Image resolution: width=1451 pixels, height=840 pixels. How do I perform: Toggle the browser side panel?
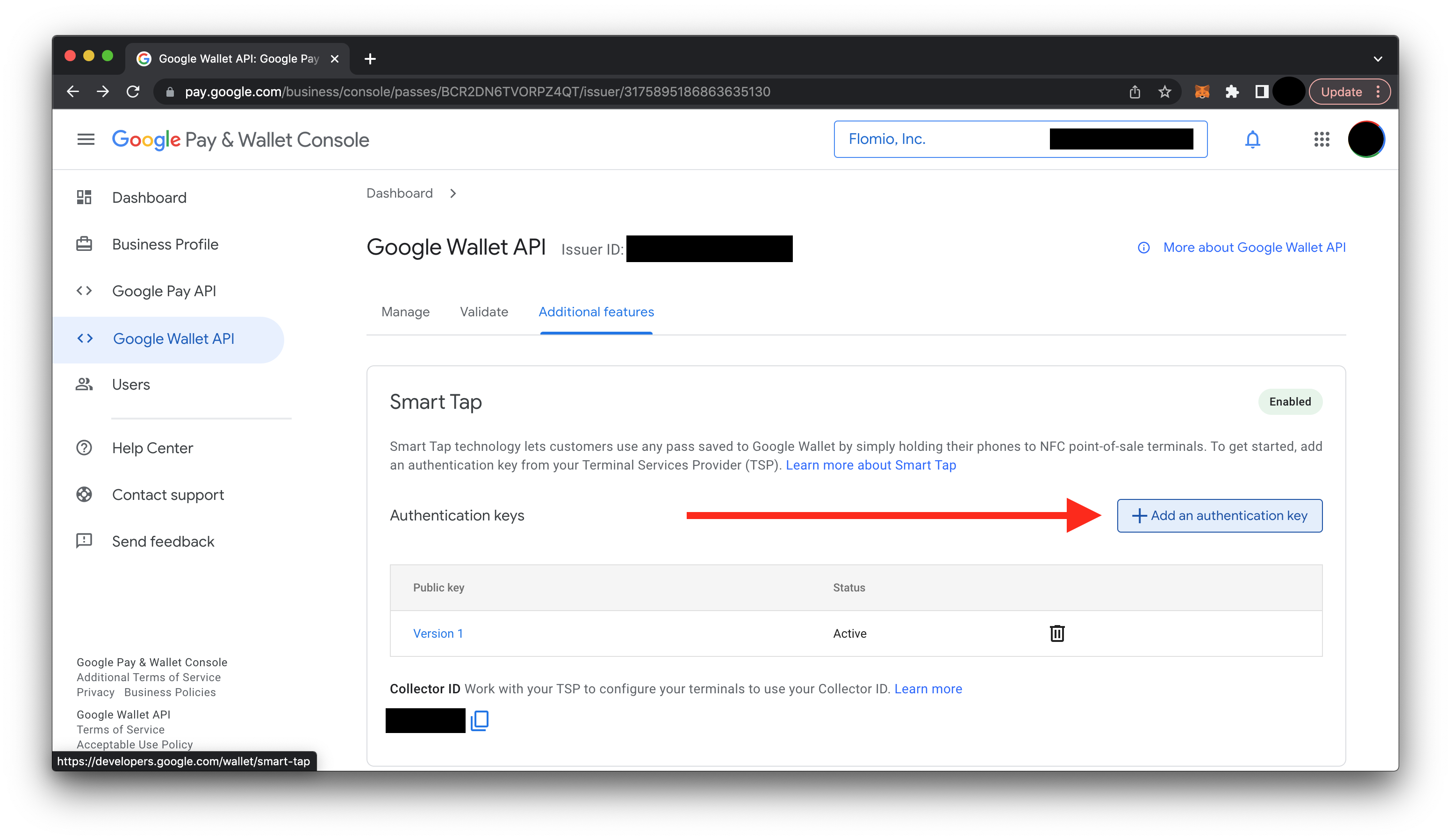(x=1262, y=92)
